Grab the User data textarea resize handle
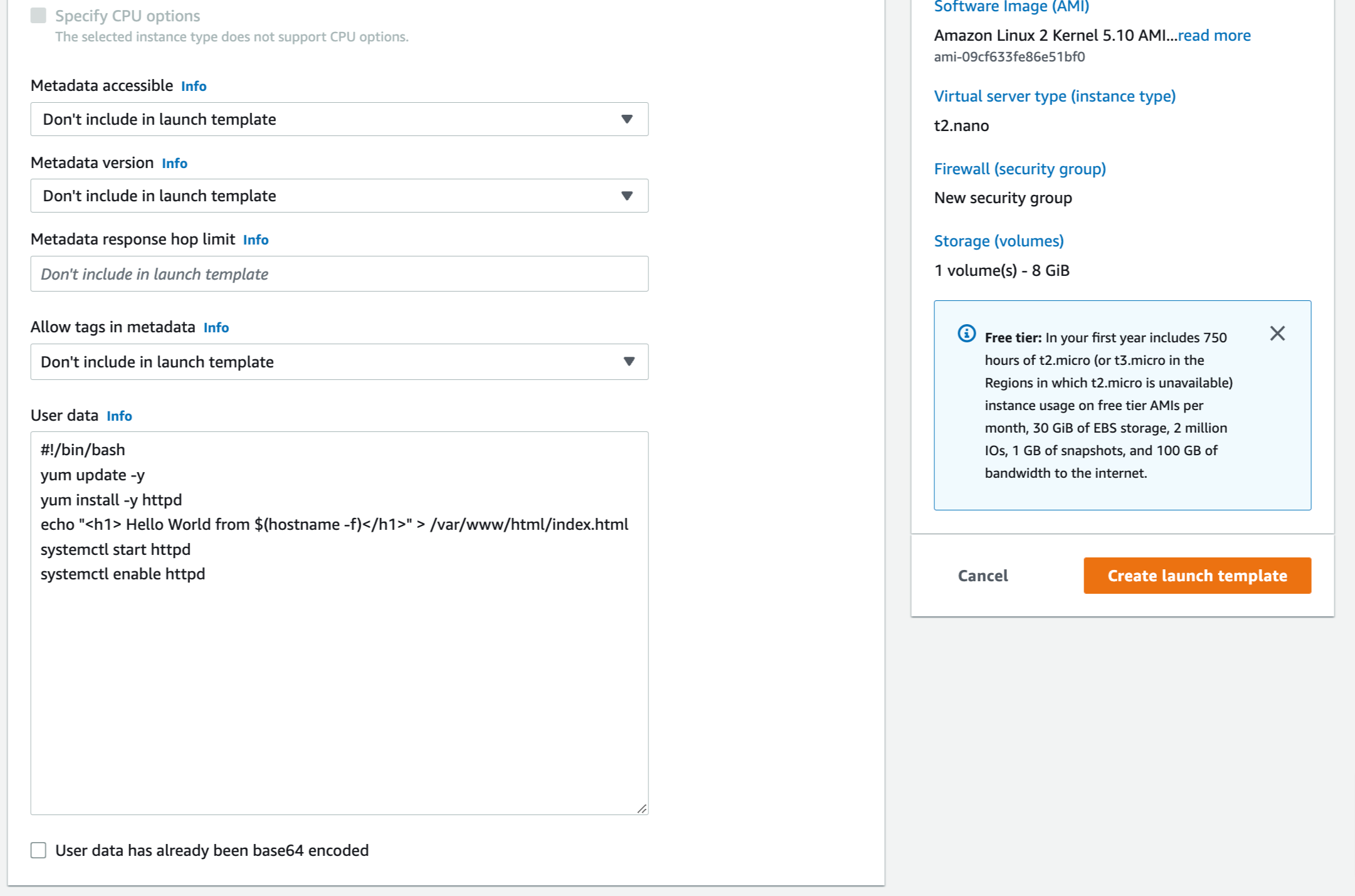Image resolution: width=1355 pixels, height=896 pixels. [x=641, y=809]
